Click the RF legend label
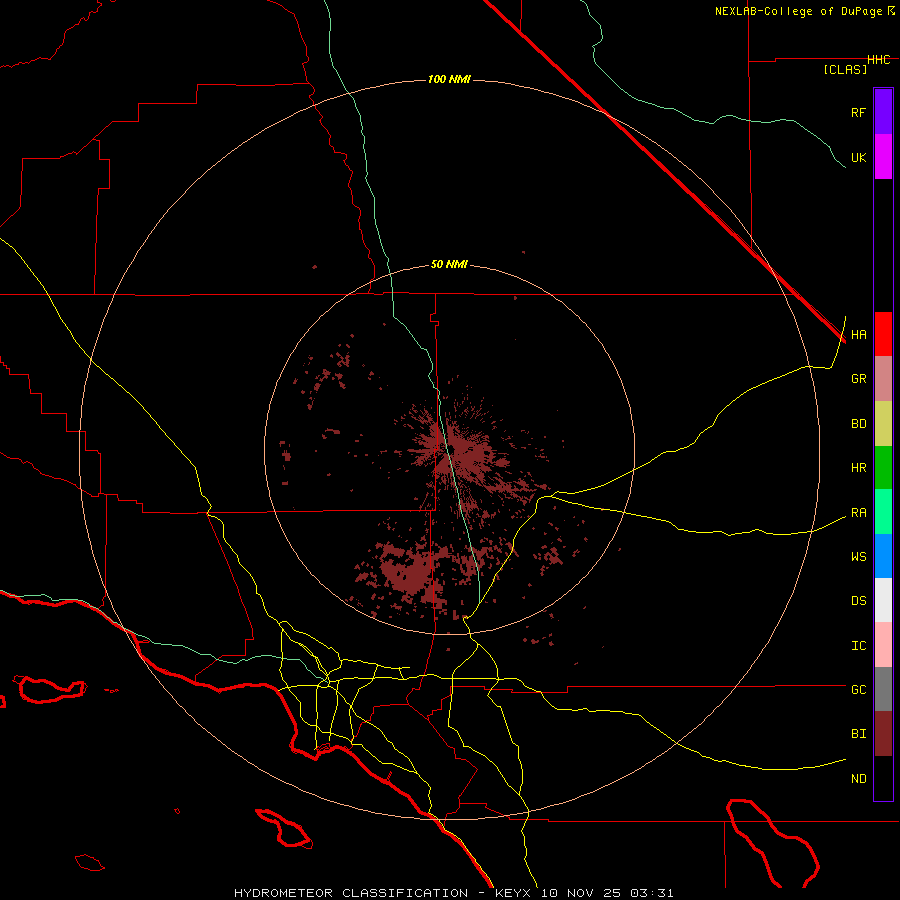This screenshot has width=900, height=900. (858, 112)
